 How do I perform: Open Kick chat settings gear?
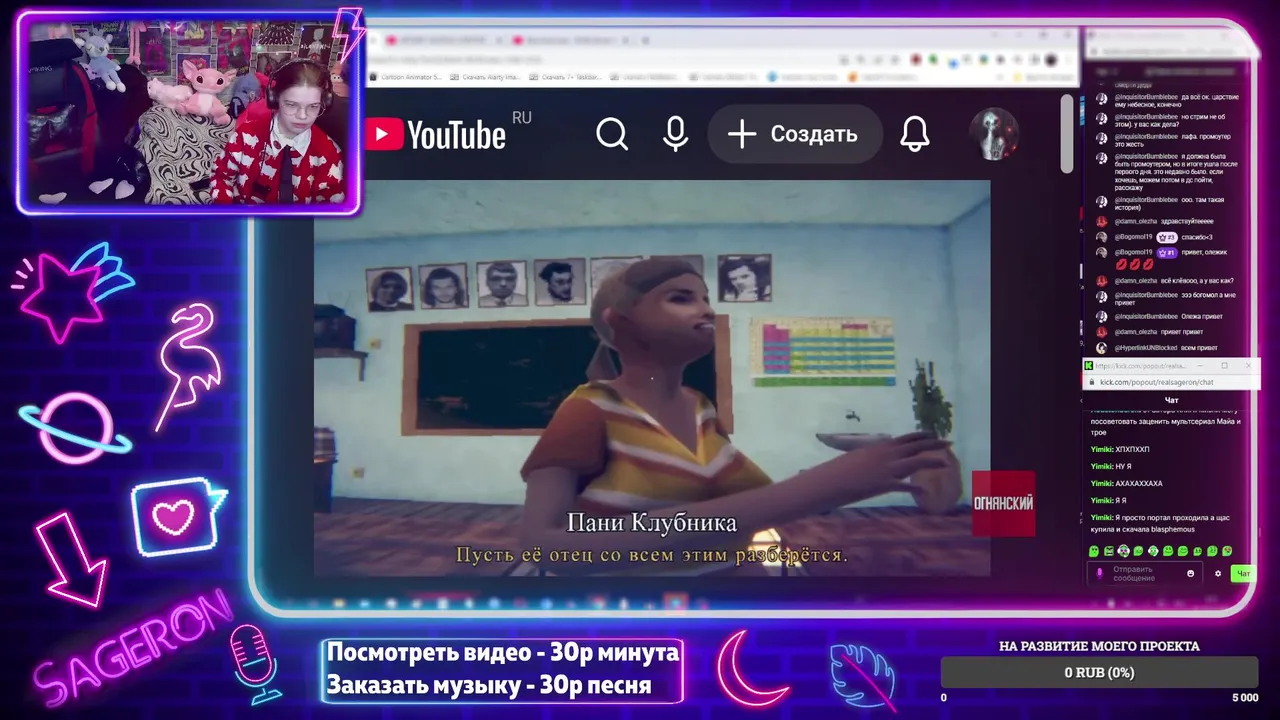[x=1218, y=574]
